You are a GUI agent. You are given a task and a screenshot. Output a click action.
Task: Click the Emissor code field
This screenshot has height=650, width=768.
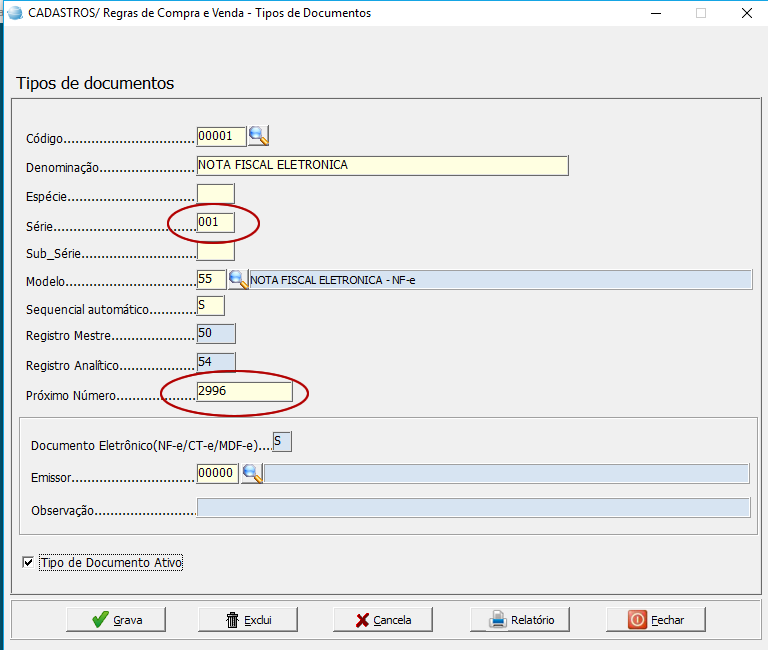pyautogui.click(x=217, y=474)
